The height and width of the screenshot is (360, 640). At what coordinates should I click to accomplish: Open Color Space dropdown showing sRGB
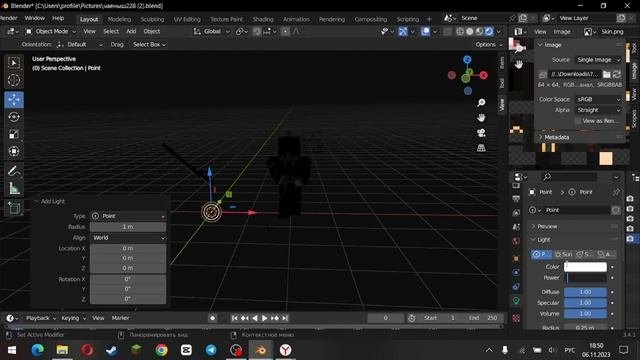pyautogui.click(x=598, y=100)
